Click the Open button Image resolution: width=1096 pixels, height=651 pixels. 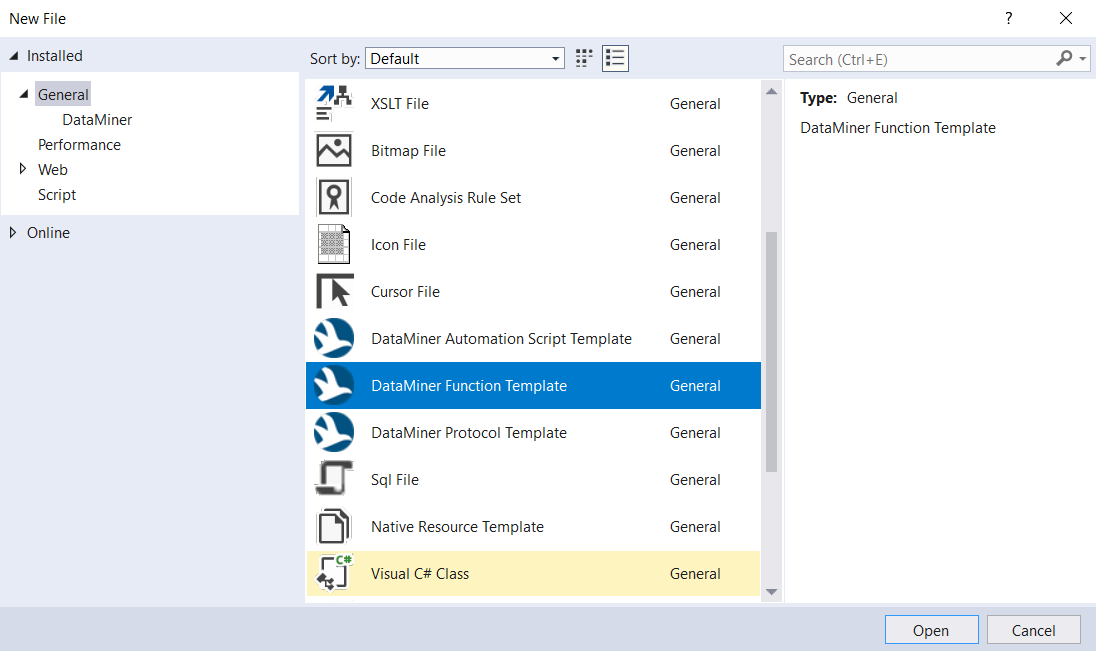pos(931,630)
